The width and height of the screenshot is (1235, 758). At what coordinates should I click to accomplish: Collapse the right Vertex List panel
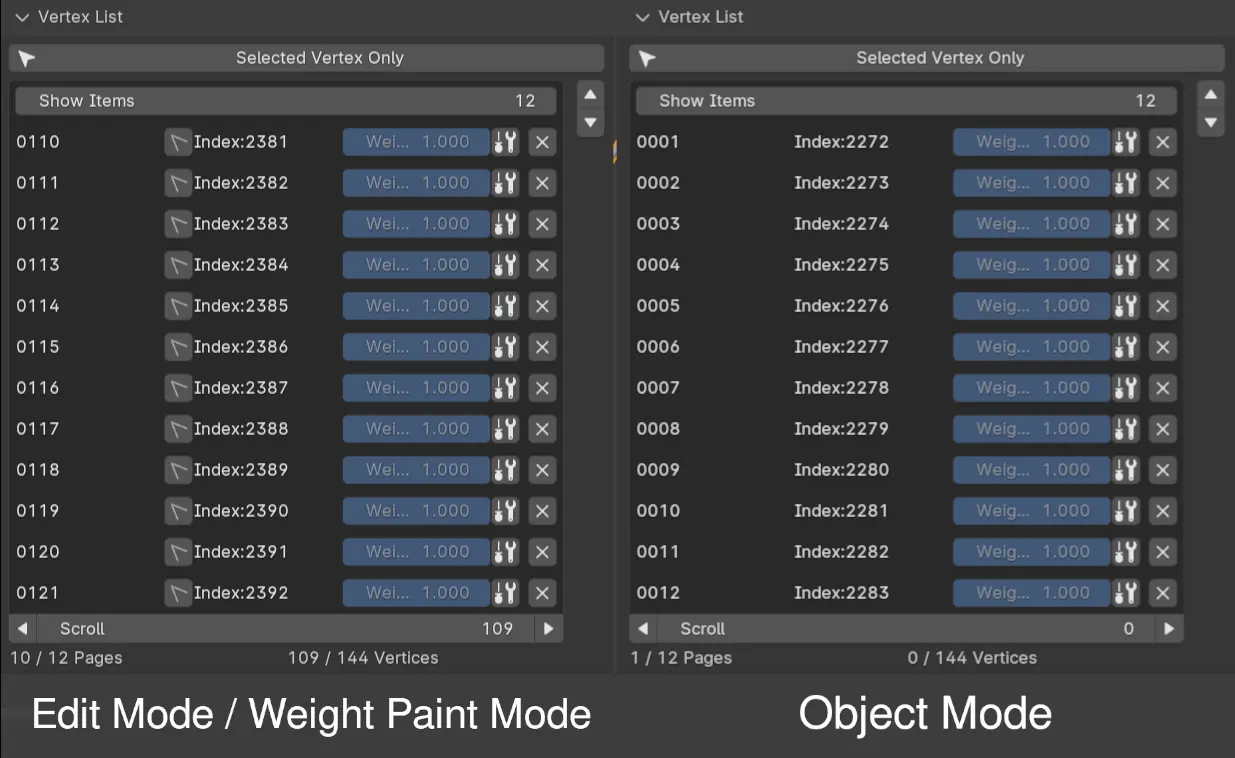click(643, 17)
